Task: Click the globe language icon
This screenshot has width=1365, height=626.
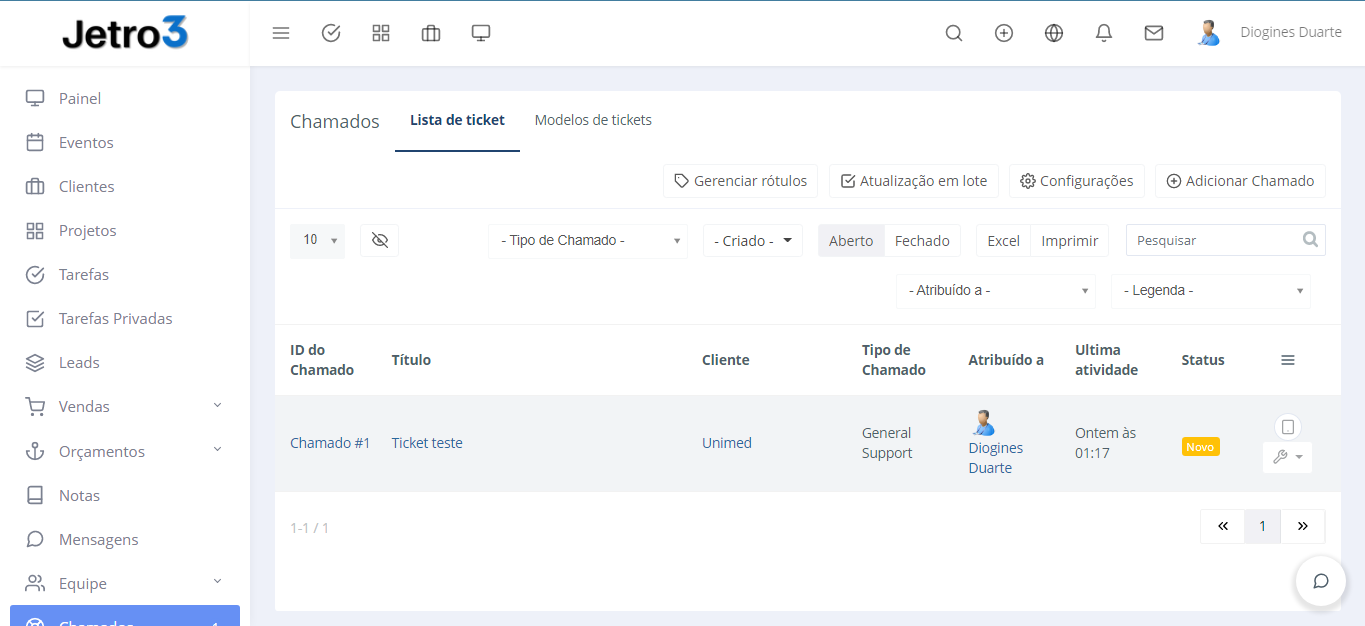Action: point(1054,33)
